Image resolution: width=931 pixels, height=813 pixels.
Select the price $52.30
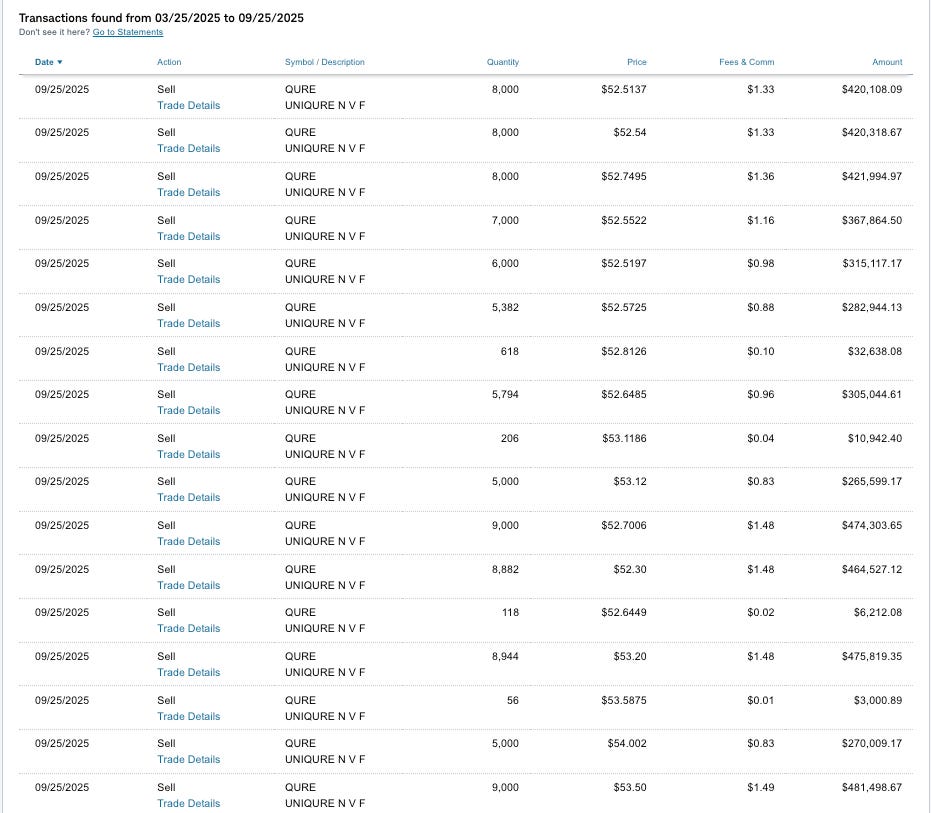point(630,569)
